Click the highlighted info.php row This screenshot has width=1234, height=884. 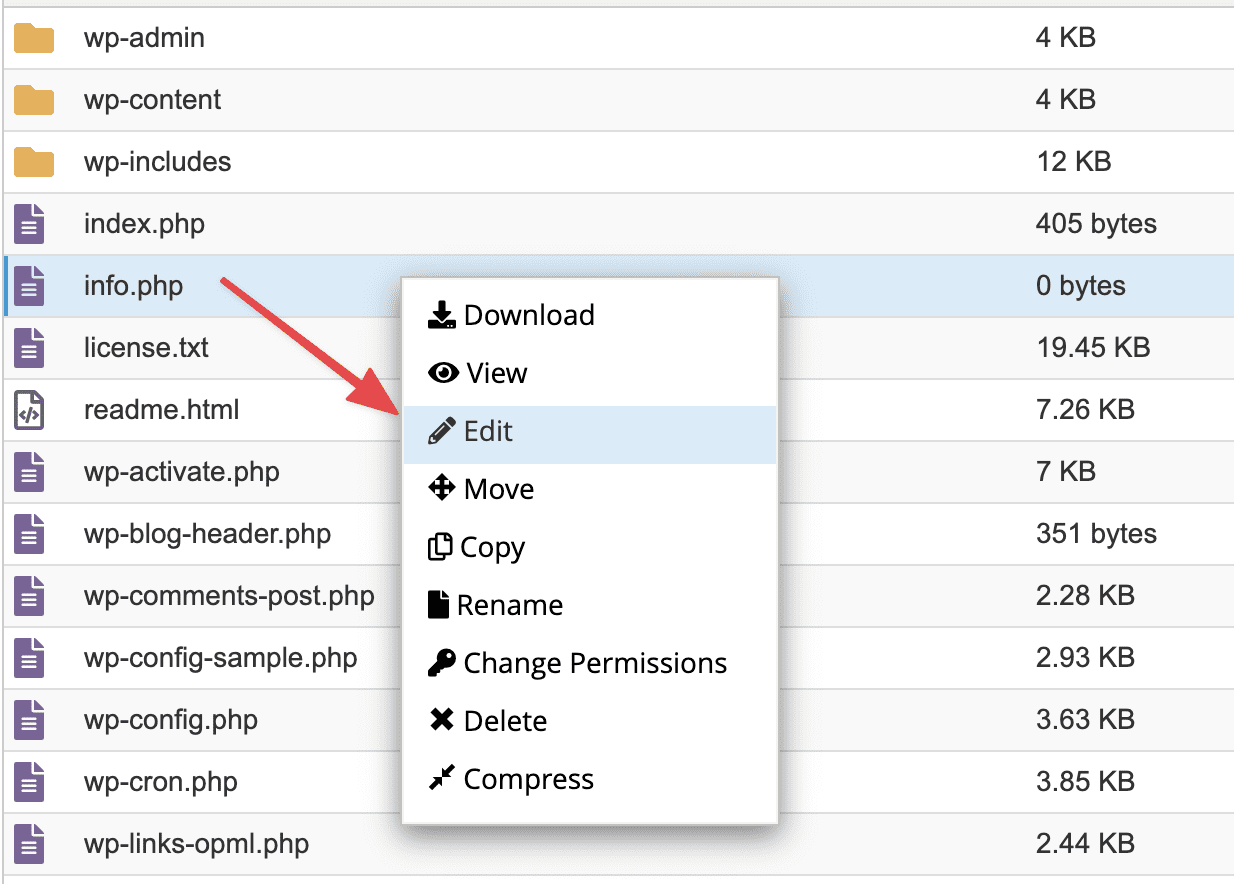133,285
